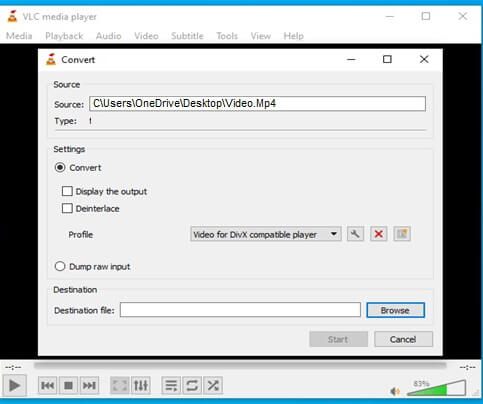Click the Destination file input field
Viewport: 483px width, 404px height.
coord(240,310)
